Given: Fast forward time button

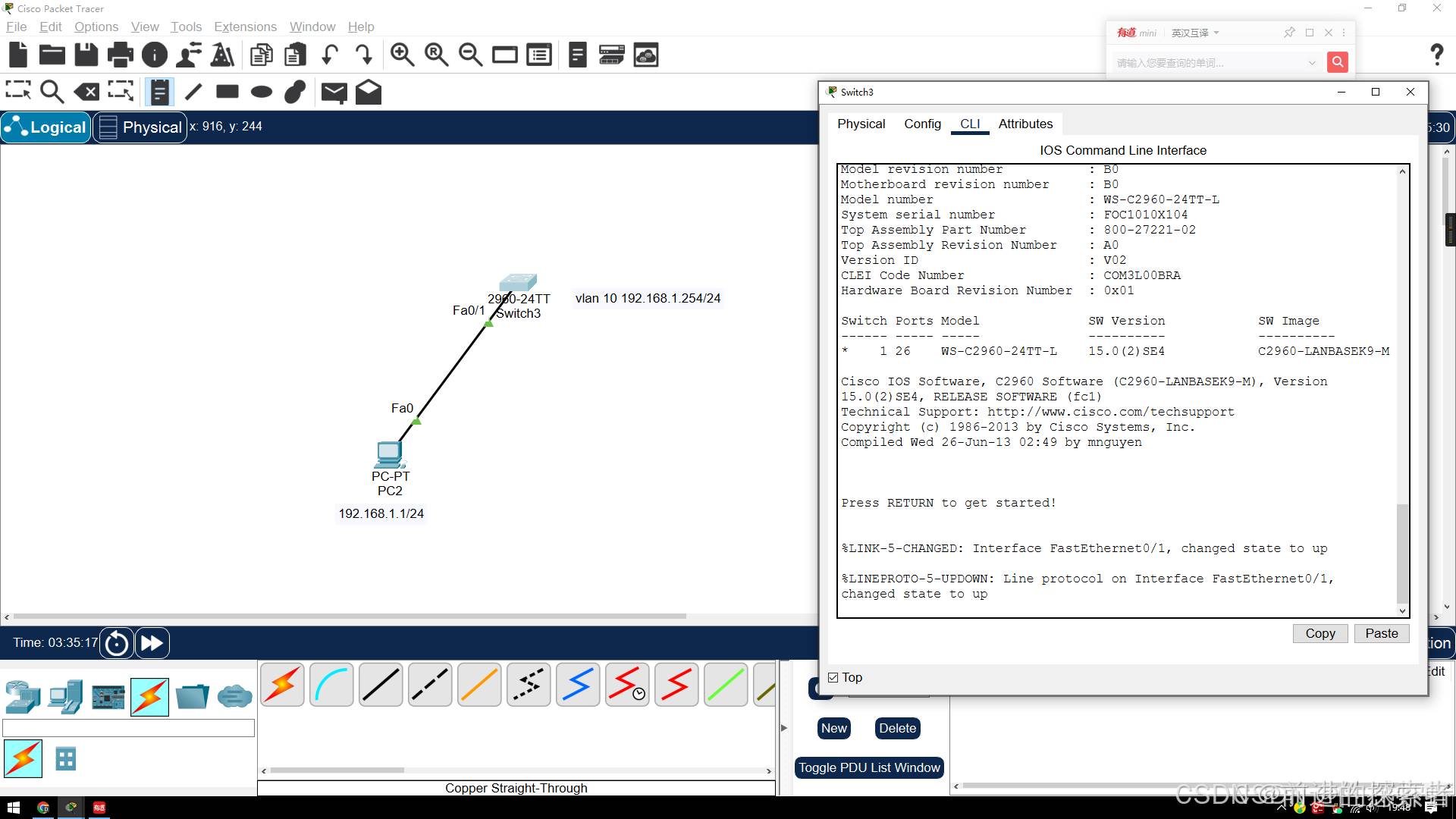Looking at the screenshot, I should click(x=152, y=643).
